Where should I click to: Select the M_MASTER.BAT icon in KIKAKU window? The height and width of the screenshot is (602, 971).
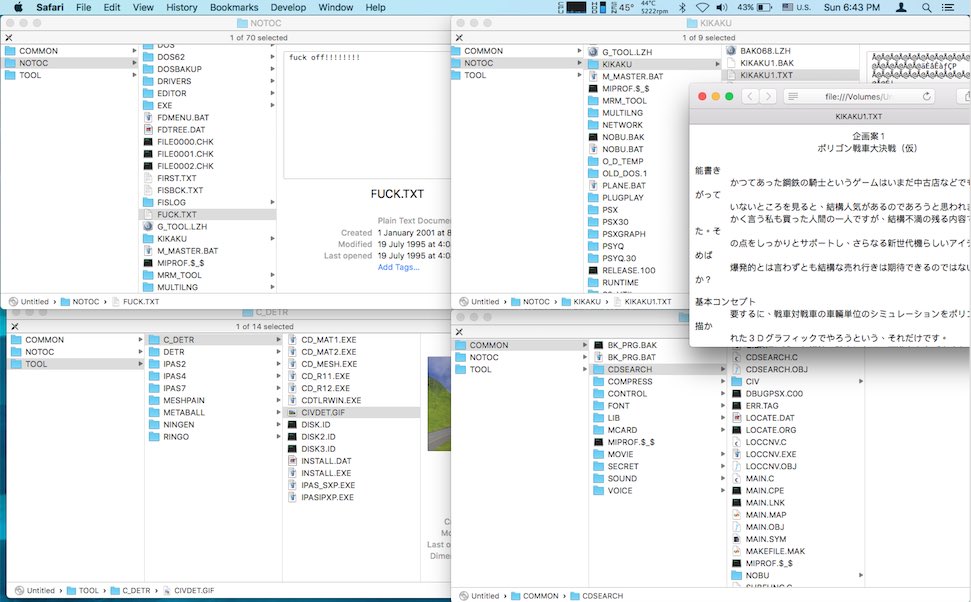(593, 76)
